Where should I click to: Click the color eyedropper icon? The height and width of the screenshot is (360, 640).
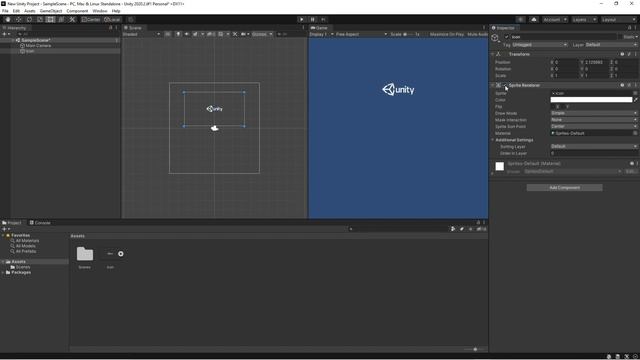click(636, 100)
